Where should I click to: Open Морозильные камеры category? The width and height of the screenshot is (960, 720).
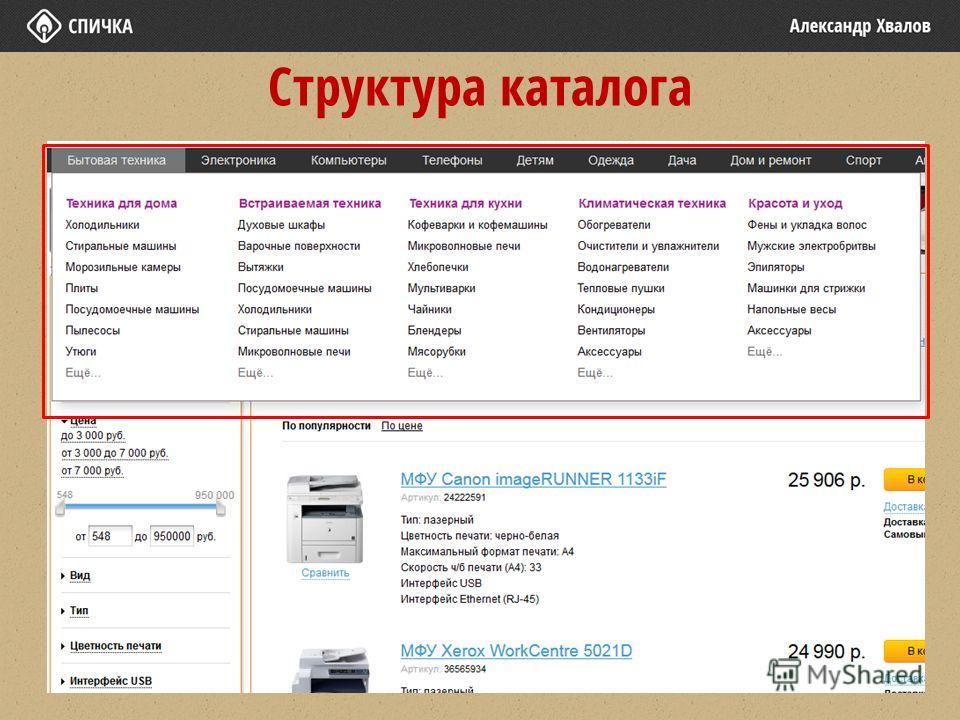coord(123,267)
